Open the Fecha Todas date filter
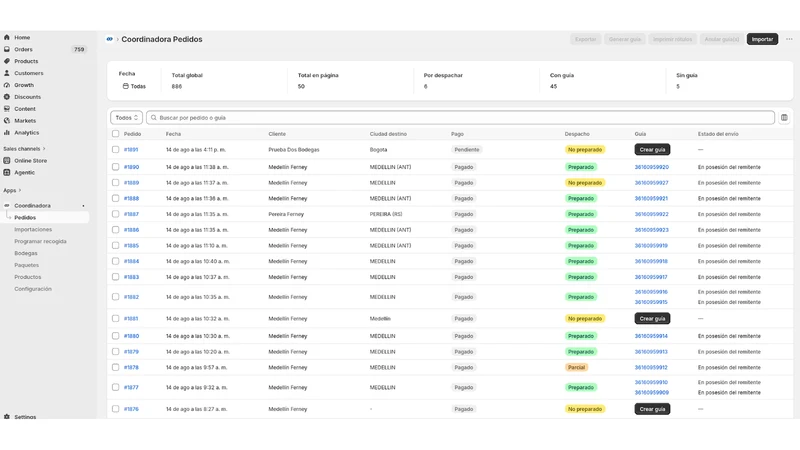Screen dimensions: 800x450 tap(134, 86)
